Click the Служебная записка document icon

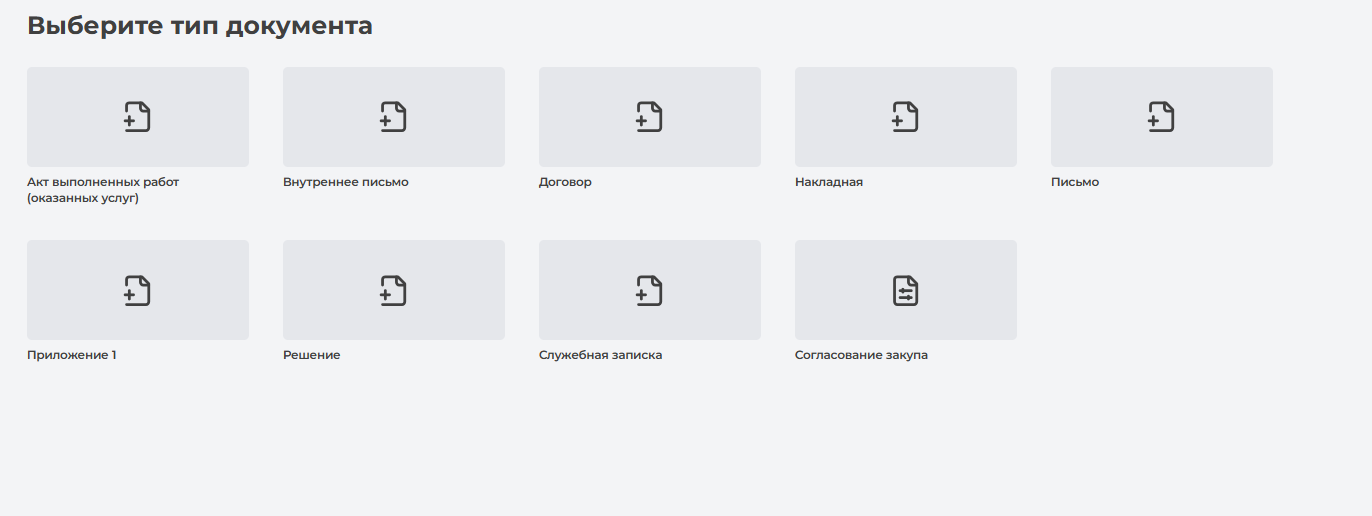(649, 290)
